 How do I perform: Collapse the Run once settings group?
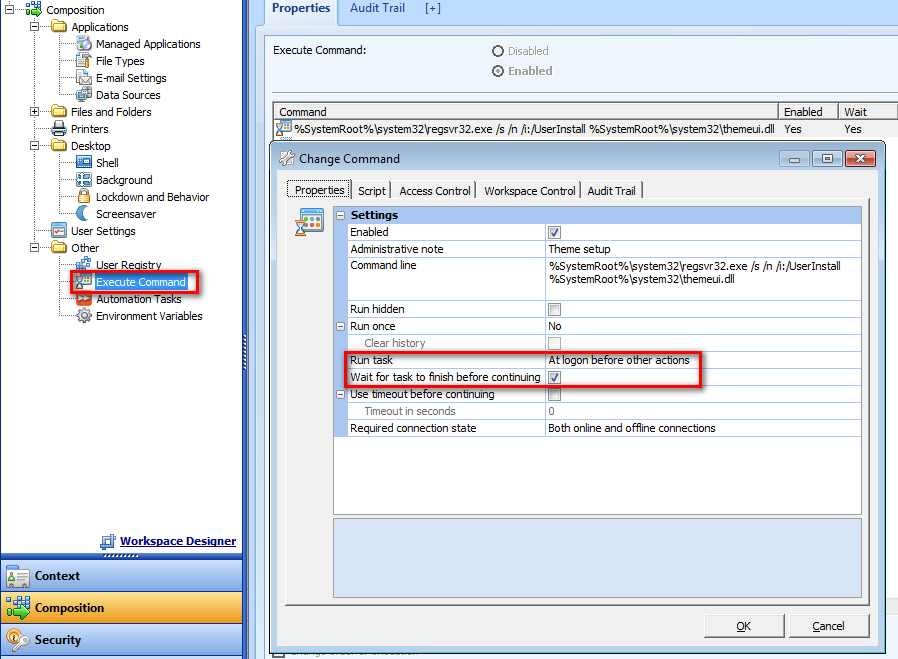(340, 326)
